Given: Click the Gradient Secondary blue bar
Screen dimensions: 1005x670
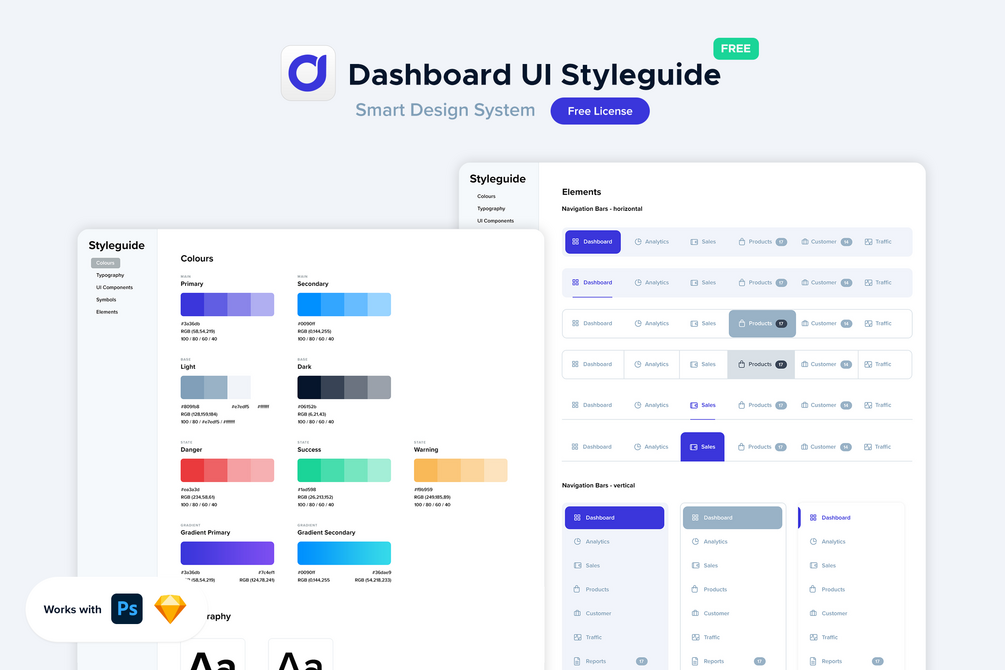Looking at the screenshot, I should tap(344, 553).
